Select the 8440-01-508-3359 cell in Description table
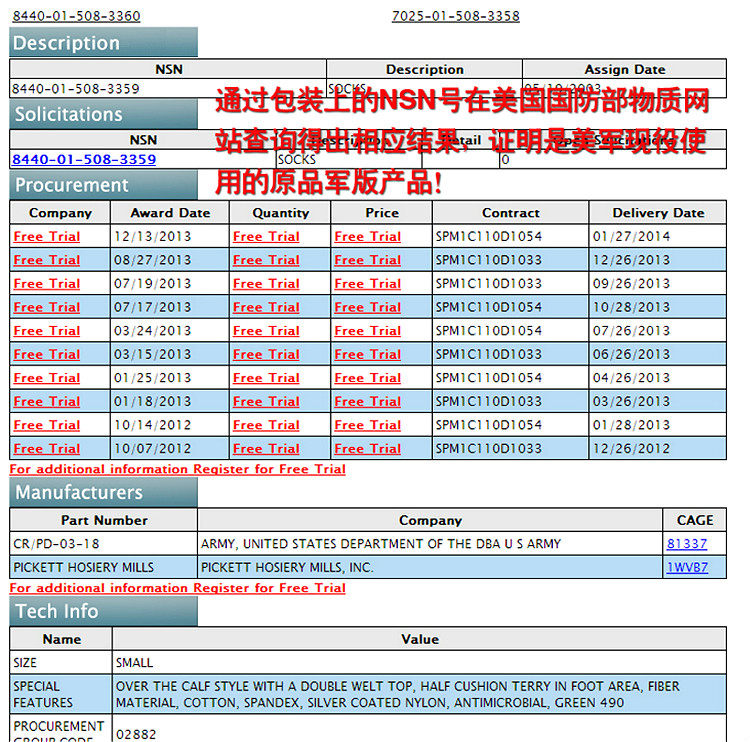This screenshot has width=750, height=742. click(x=168, y=89)
